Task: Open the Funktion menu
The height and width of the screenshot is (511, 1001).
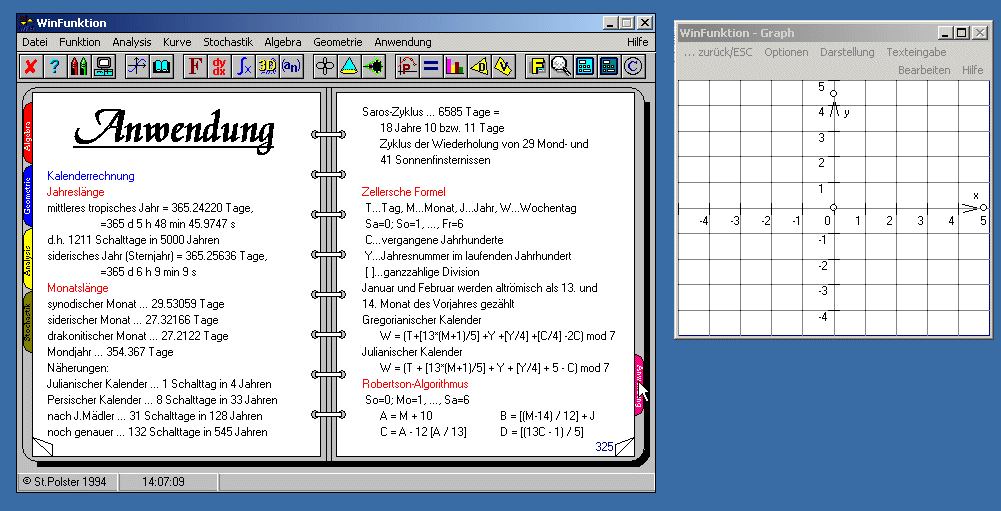Action: coord(80,42)
